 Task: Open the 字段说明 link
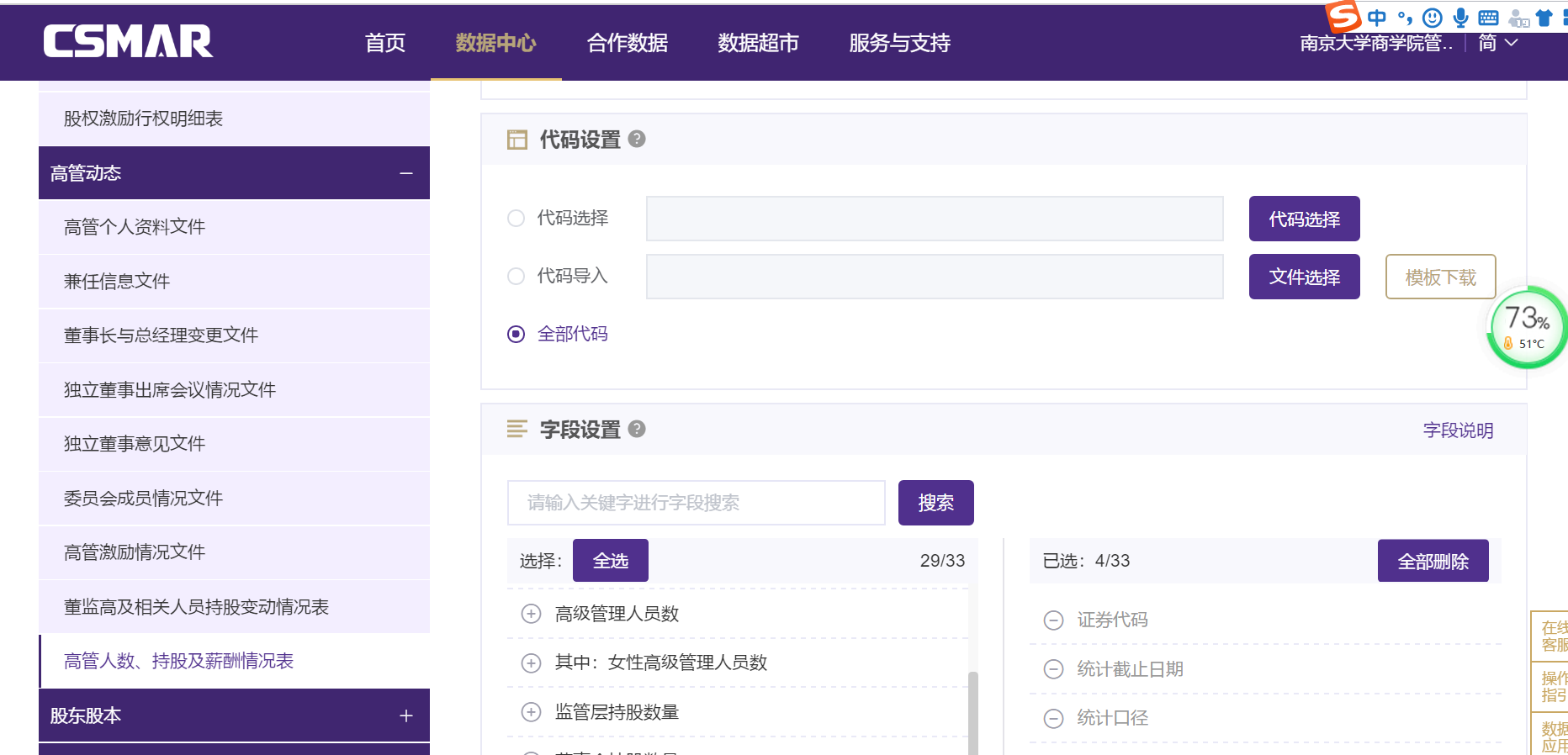[x=1459, y=430]
